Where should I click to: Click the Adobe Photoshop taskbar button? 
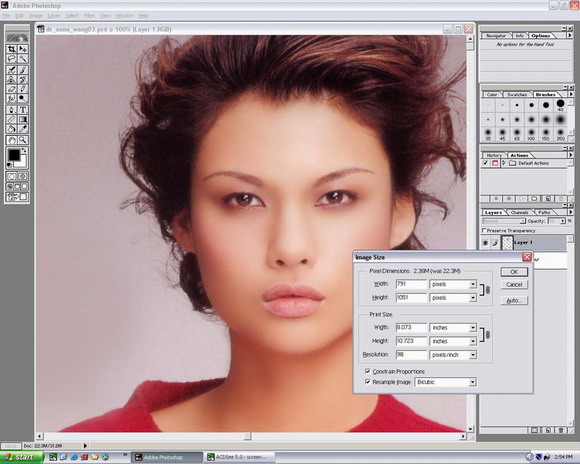tap(166, 457)
